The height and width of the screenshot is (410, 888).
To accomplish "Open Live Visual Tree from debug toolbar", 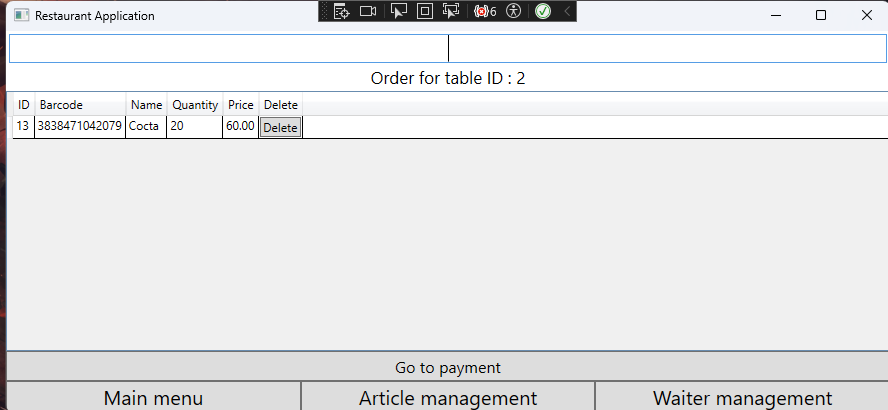I will [x=341, y=11].
